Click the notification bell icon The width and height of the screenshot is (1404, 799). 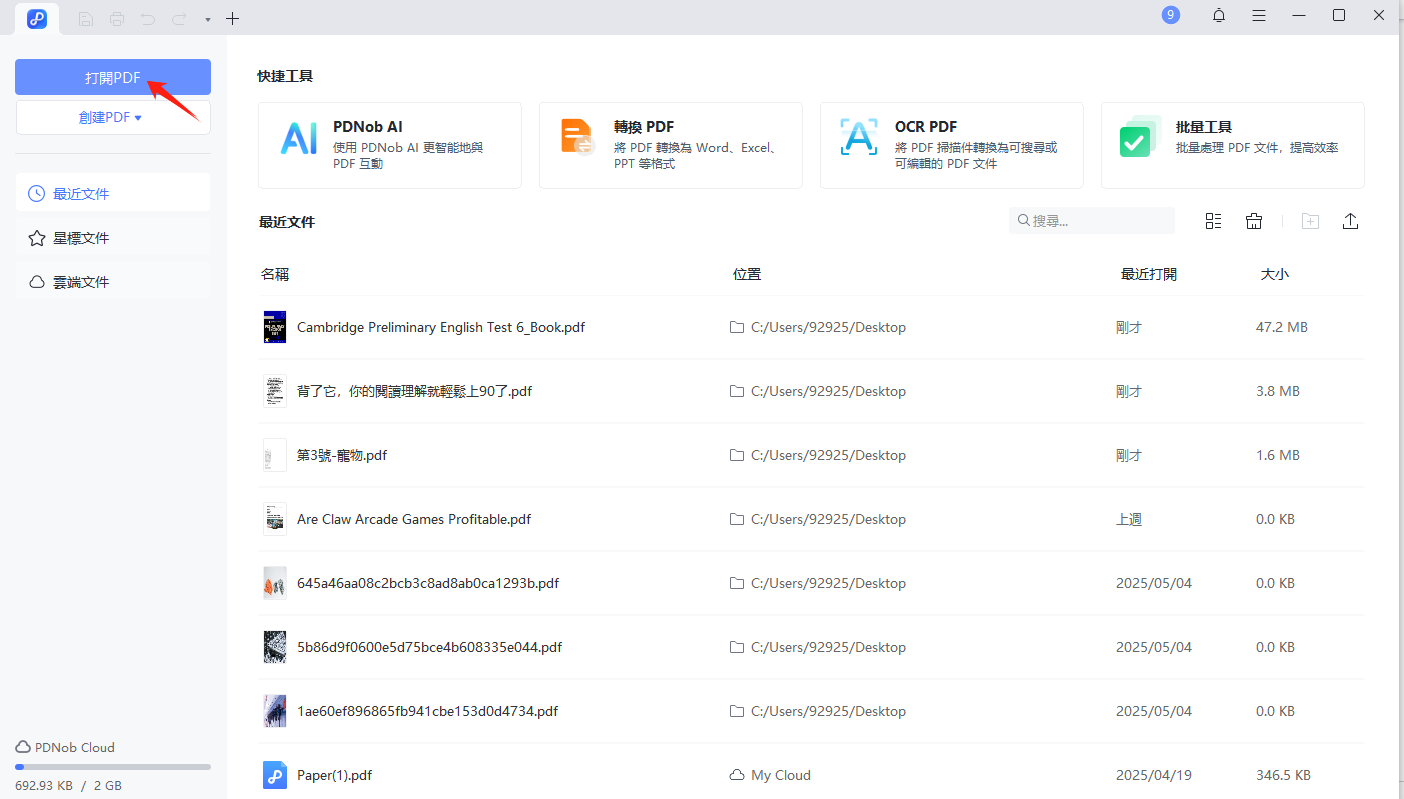[1218, 15]
